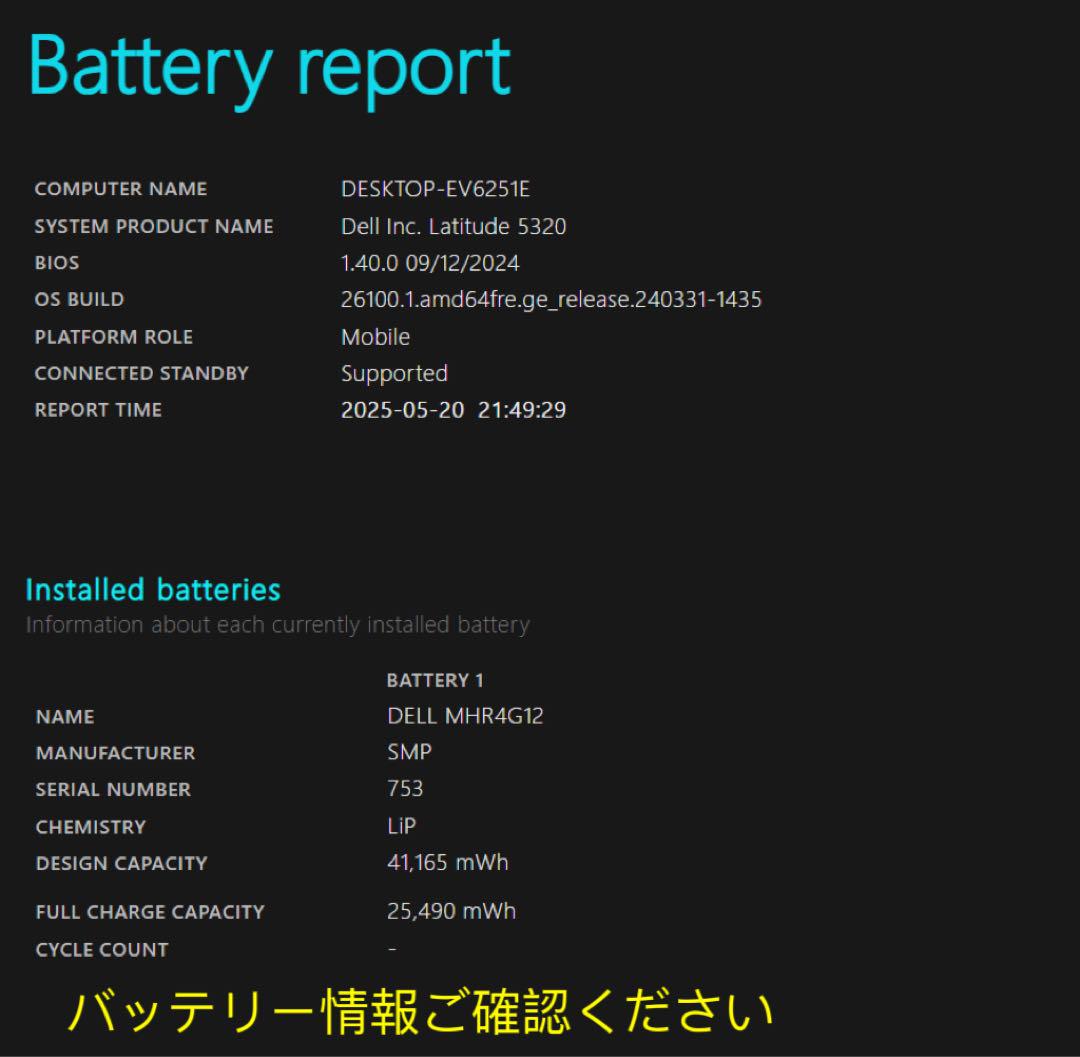
Task: Click chemistry value LiP
Action: click(x=402, y=826)
